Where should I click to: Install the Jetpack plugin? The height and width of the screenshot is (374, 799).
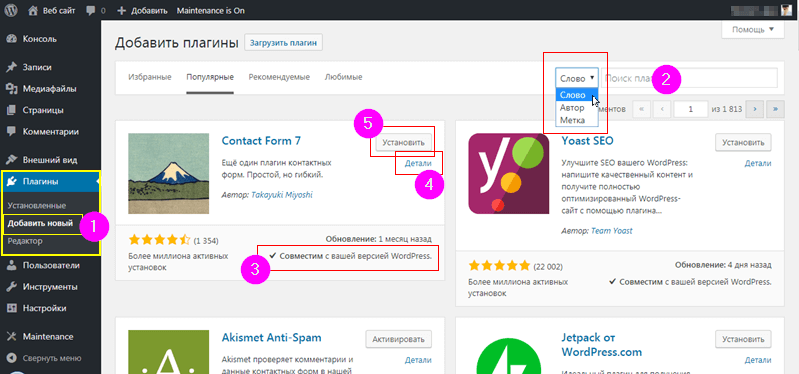(743, 339)
